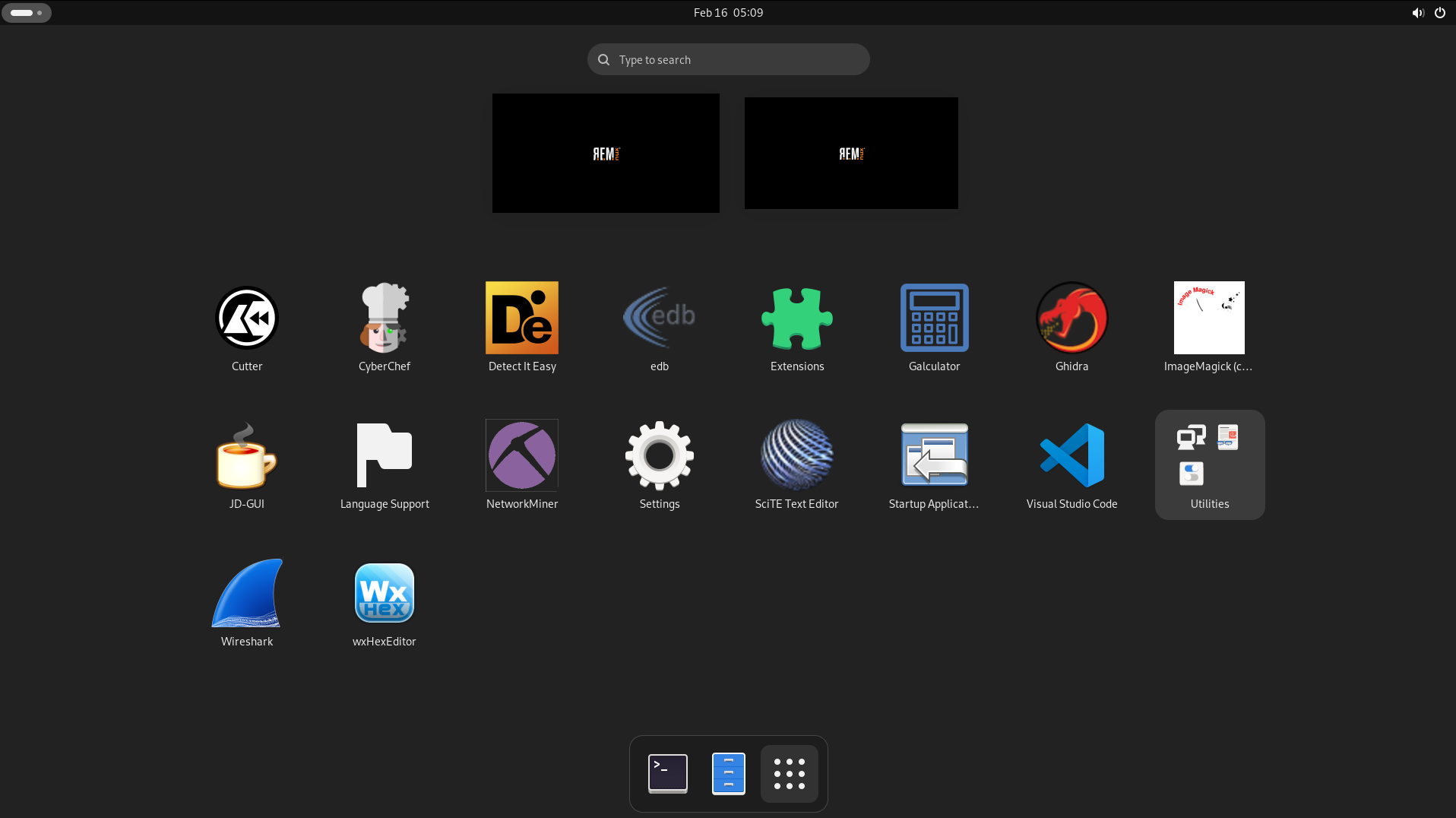Open the JD-GUI Java decompiler

[x=246, y=456]
